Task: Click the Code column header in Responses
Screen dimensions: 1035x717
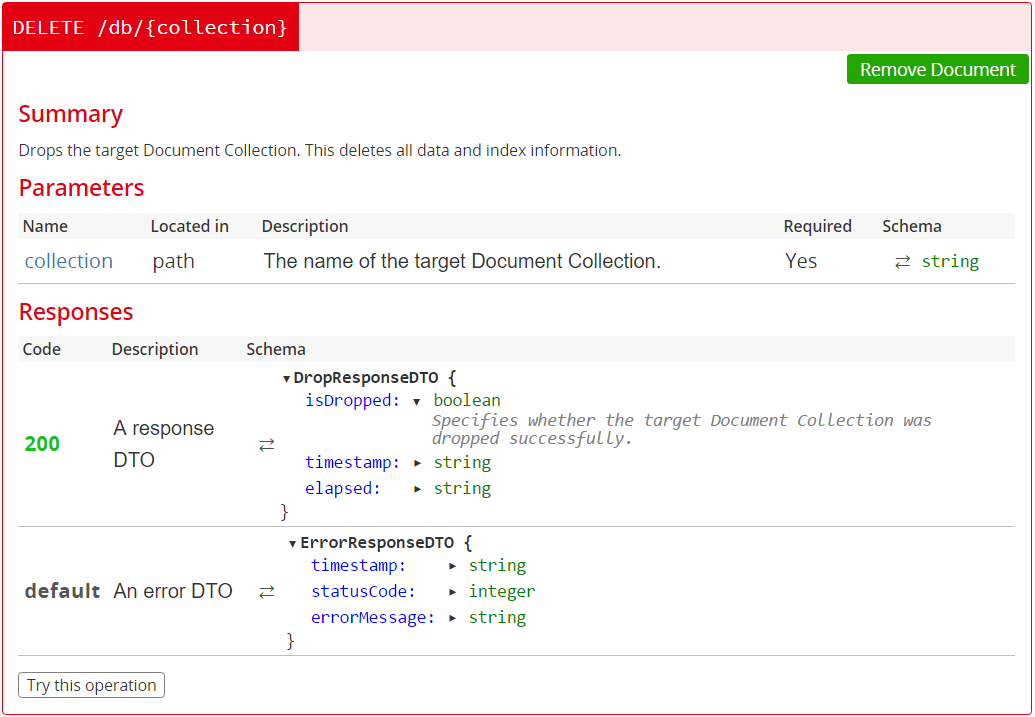Action: 42,349
